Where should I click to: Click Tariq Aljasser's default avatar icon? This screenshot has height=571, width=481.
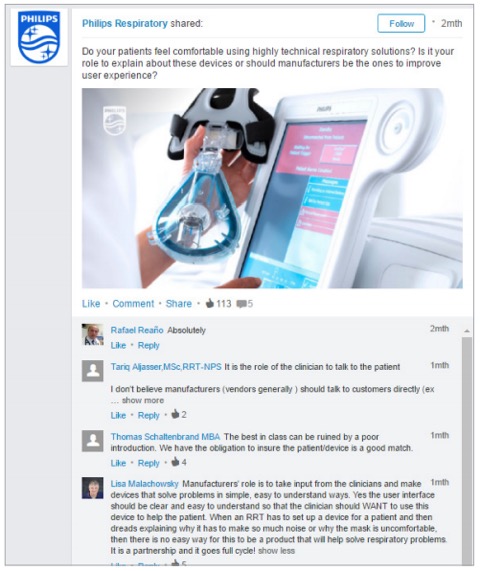[x=92, y=371]
